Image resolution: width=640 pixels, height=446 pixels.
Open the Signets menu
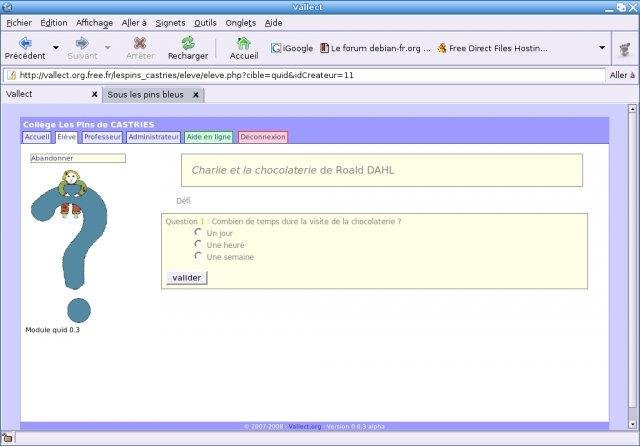(x=170, y=23)
